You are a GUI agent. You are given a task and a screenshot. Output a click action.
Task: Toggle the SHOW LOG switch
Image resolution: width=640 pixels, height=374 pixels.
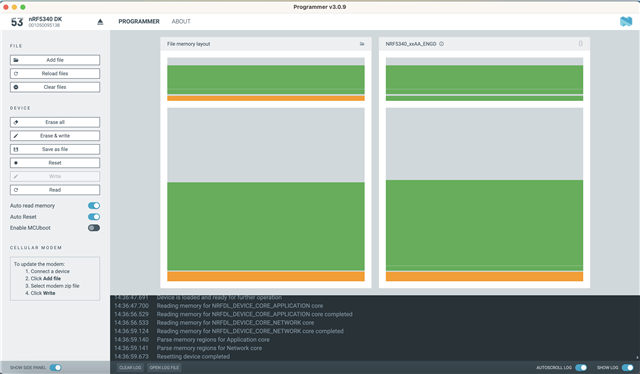click(627, 367)
